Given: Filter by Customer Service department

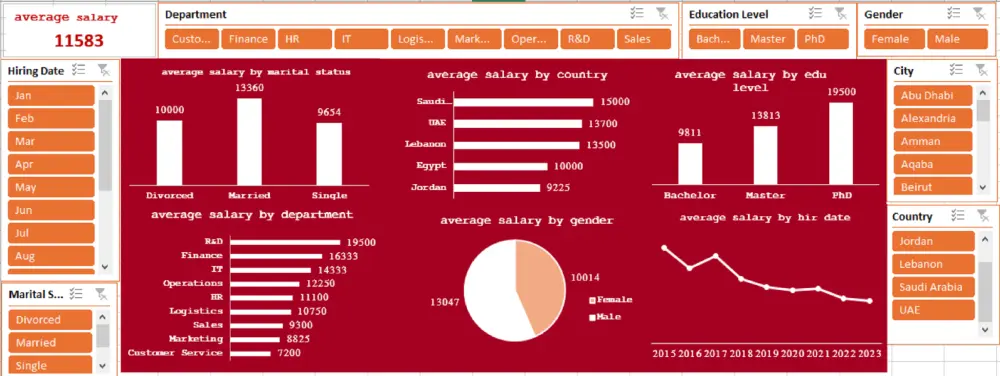Looking at the screenshot, I should (191, 39).
